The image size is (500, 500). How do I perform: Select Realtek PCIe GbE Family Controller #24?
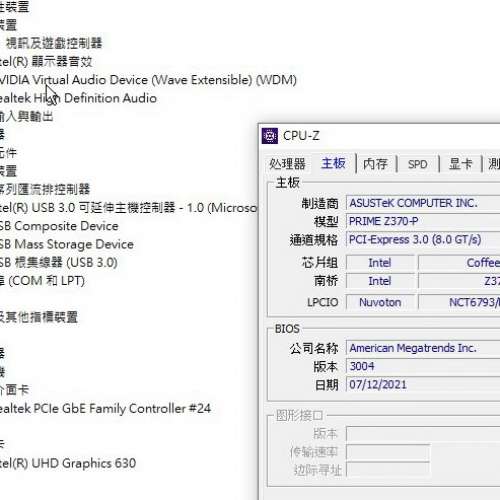pyautogui.click(x=105, y=409)
